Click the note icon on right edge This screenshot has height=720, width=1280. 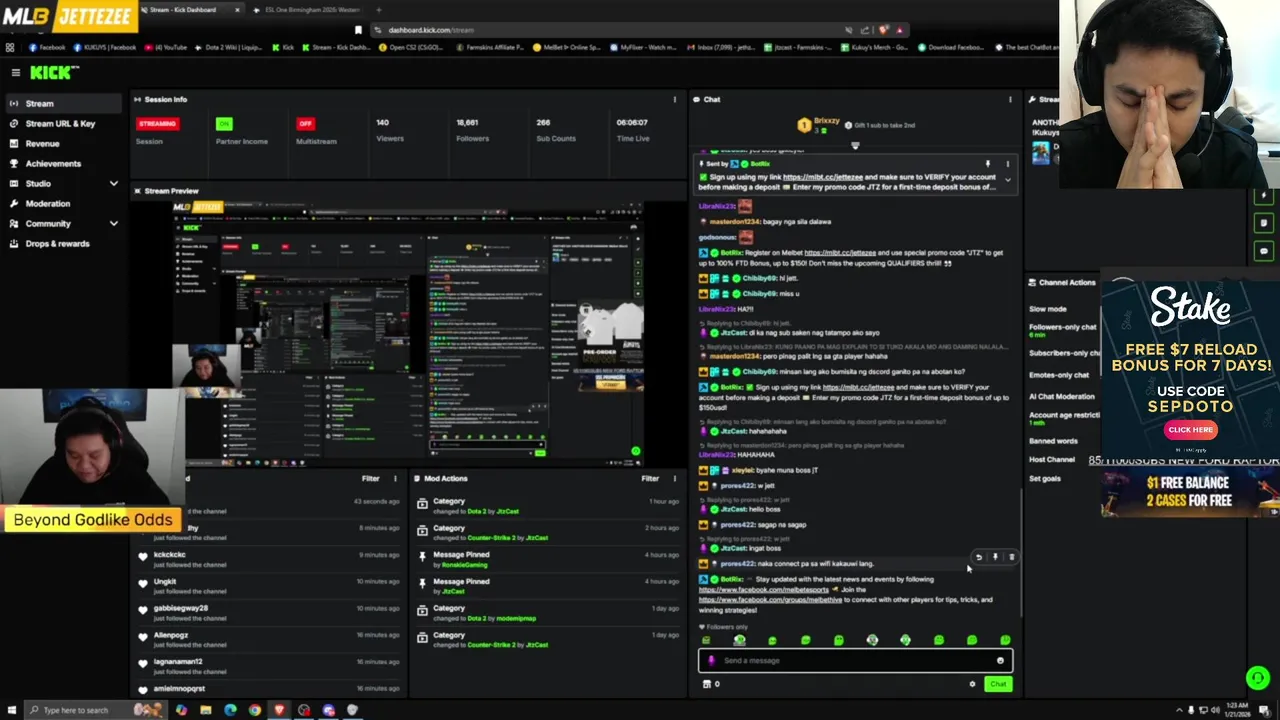(x=1264, y=223)
